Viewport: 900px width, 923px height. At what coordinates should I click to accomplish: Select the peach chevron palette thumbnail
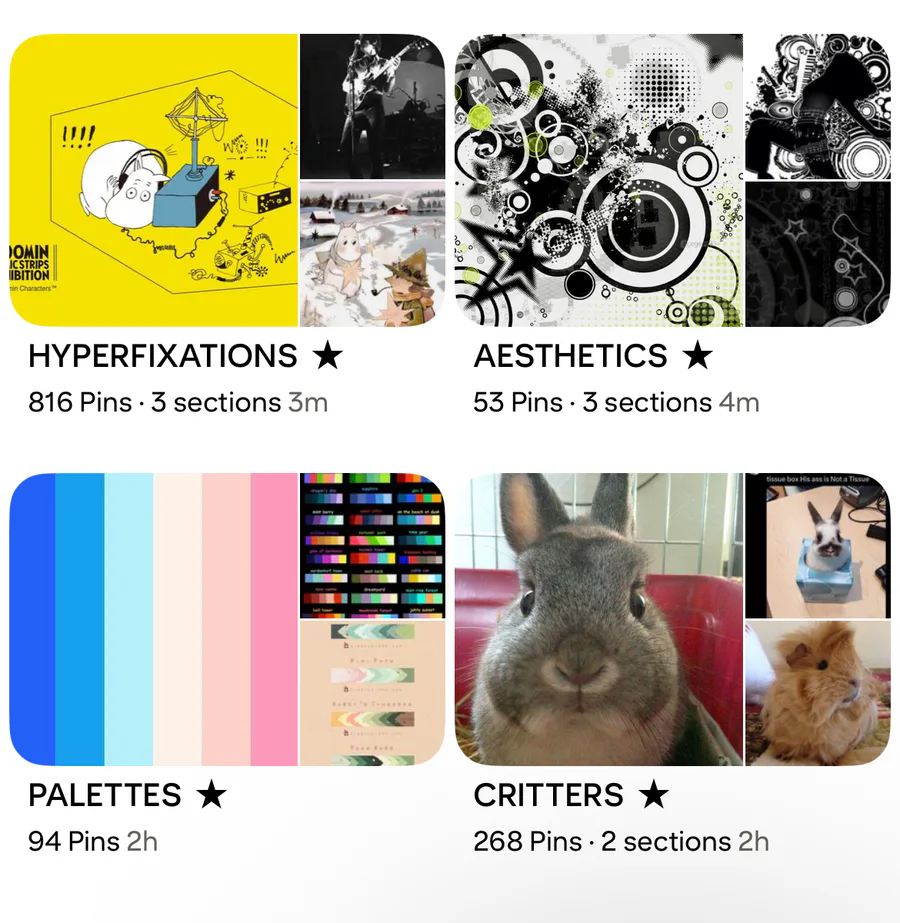[x=373, y=693]
